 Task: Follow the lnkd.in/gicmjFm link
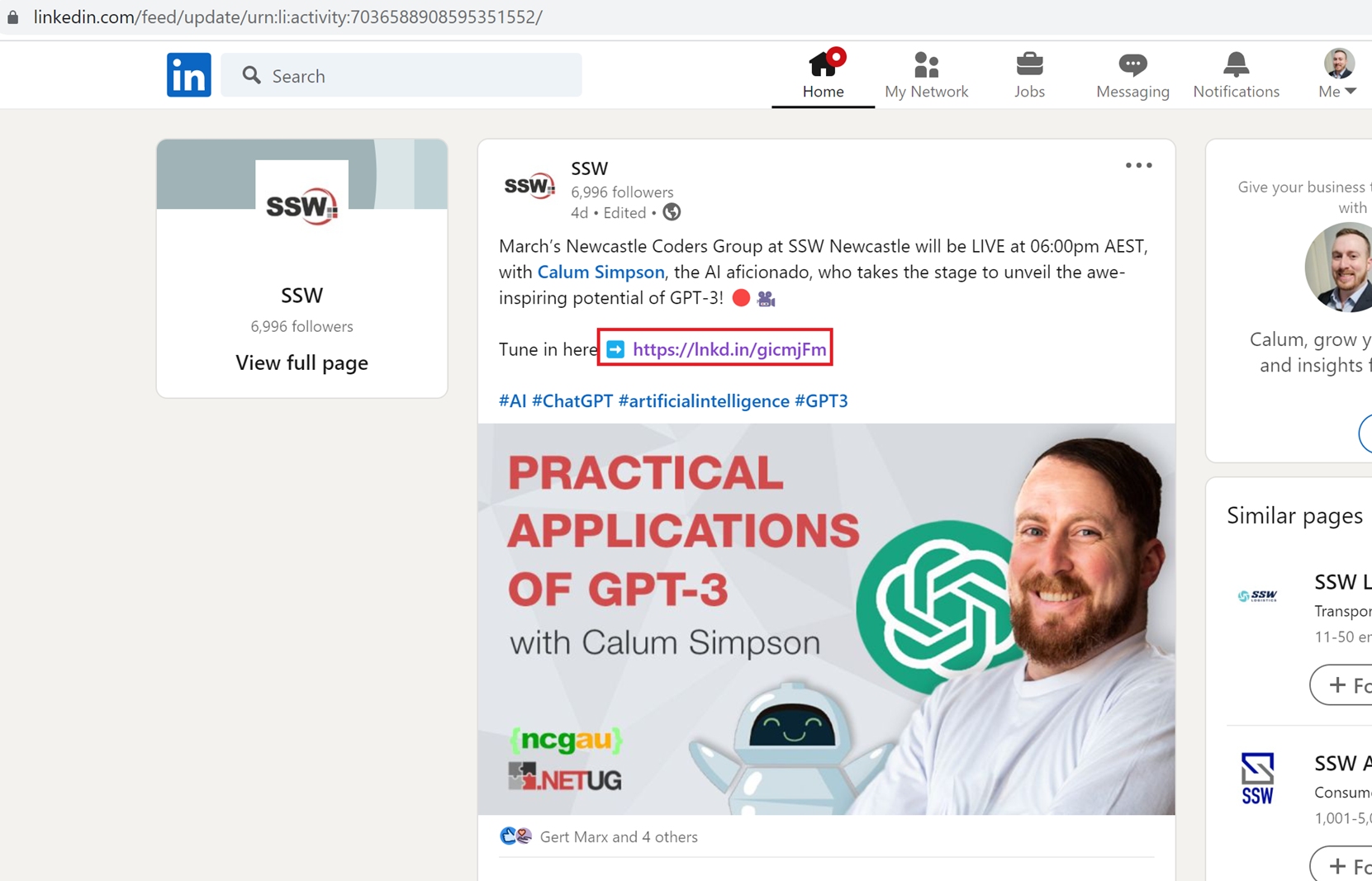pos(729,349)
